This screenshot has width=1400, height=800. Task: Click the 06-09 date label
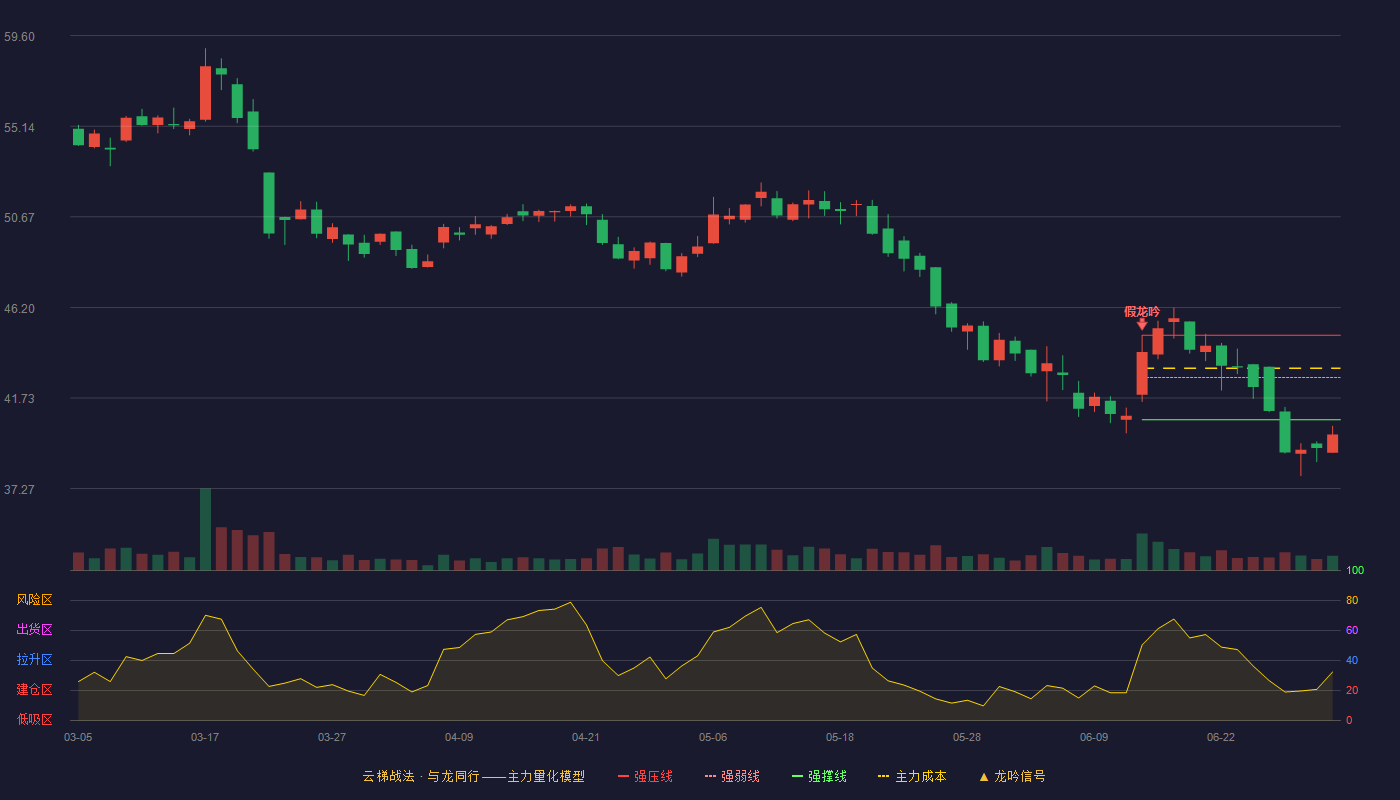click(x=1094, y=737)
